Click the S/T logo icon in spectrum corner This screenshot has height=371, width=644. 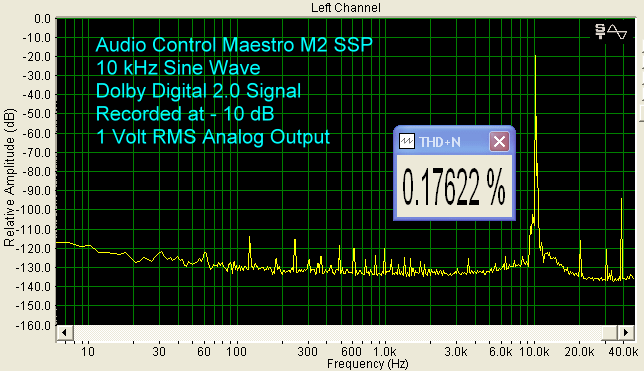[600, 32]
